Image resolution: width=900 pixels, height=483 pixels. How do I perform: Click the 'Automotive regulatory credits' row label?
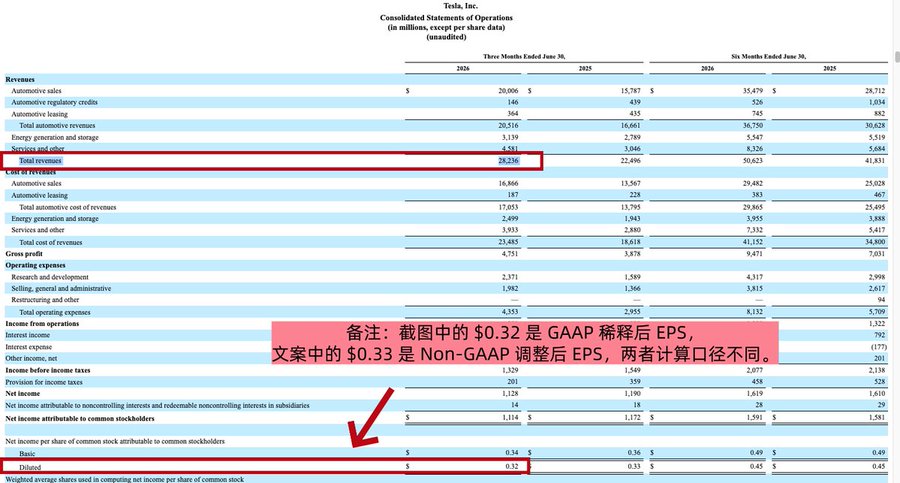pos(55,102)
